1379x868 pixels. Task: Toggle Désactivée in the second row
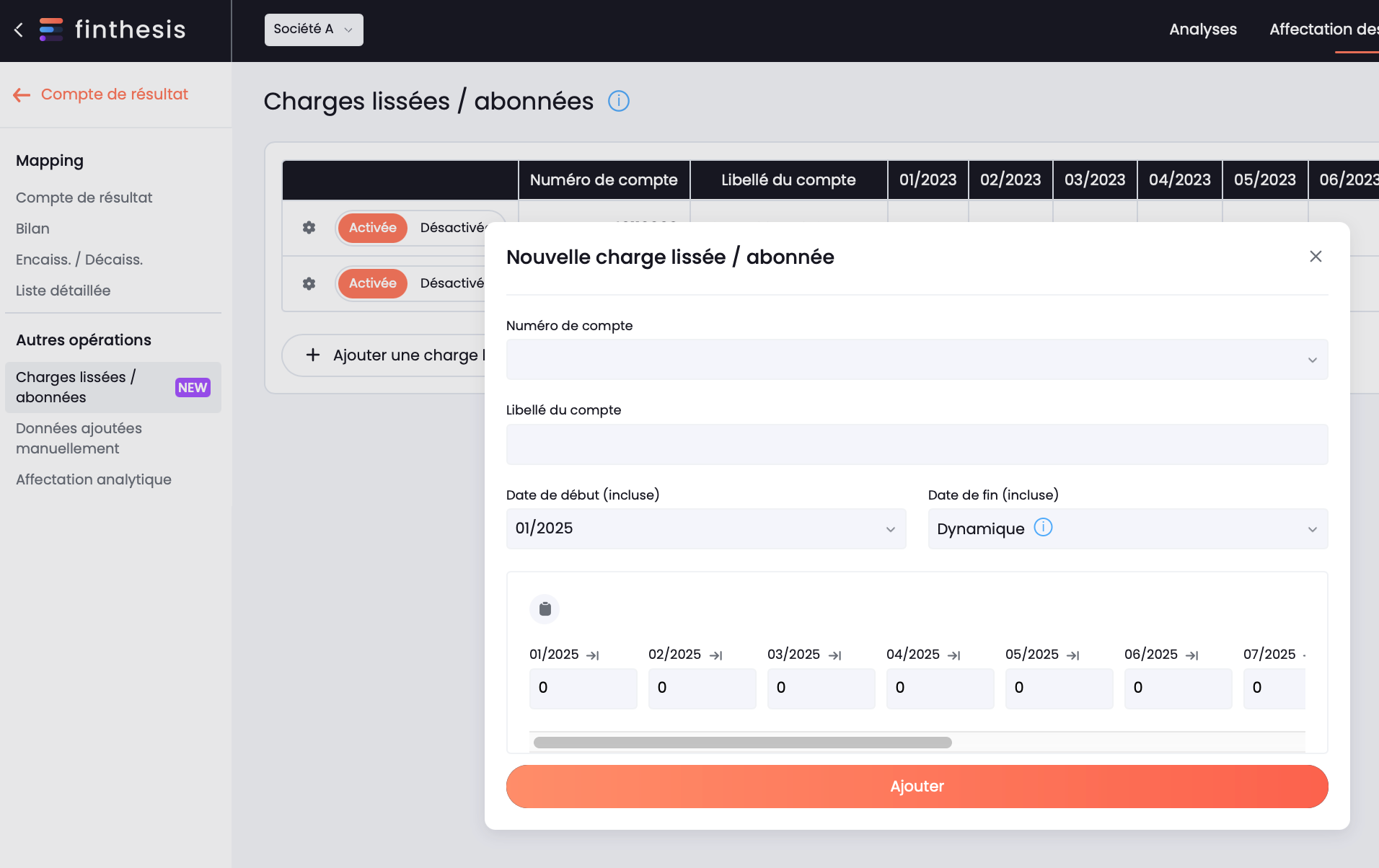click(x=452, y=283)
